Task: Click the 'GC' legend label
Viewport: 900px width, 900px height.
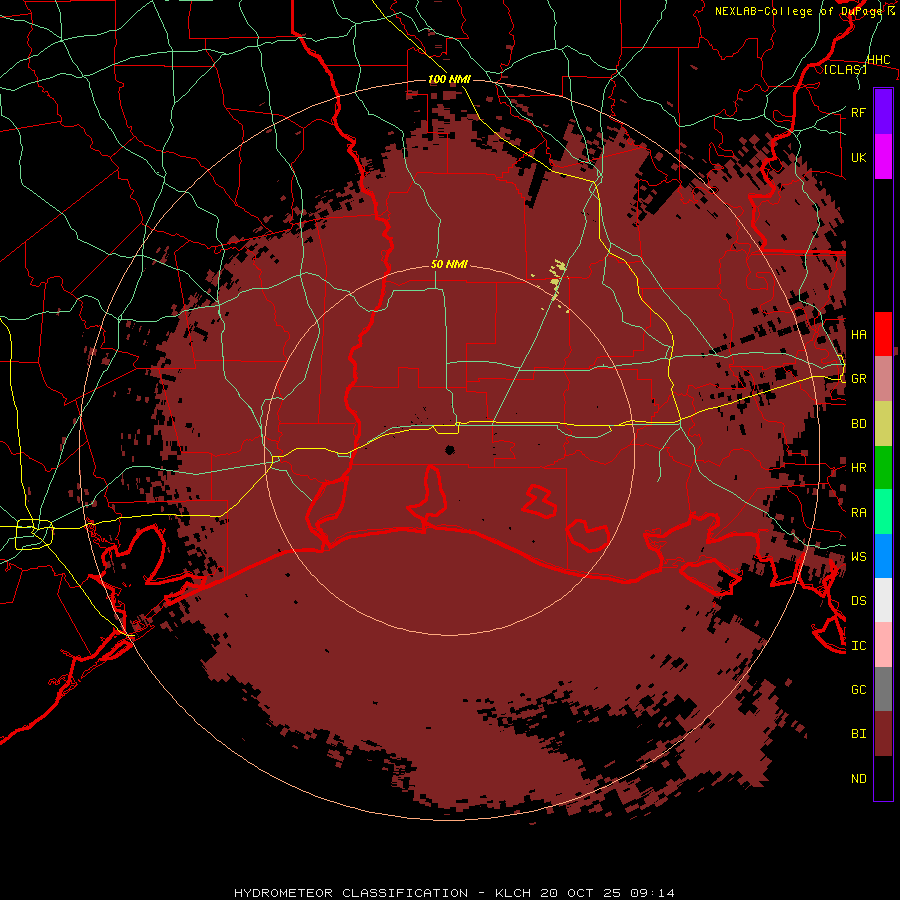Action: [x=859, y=690]
